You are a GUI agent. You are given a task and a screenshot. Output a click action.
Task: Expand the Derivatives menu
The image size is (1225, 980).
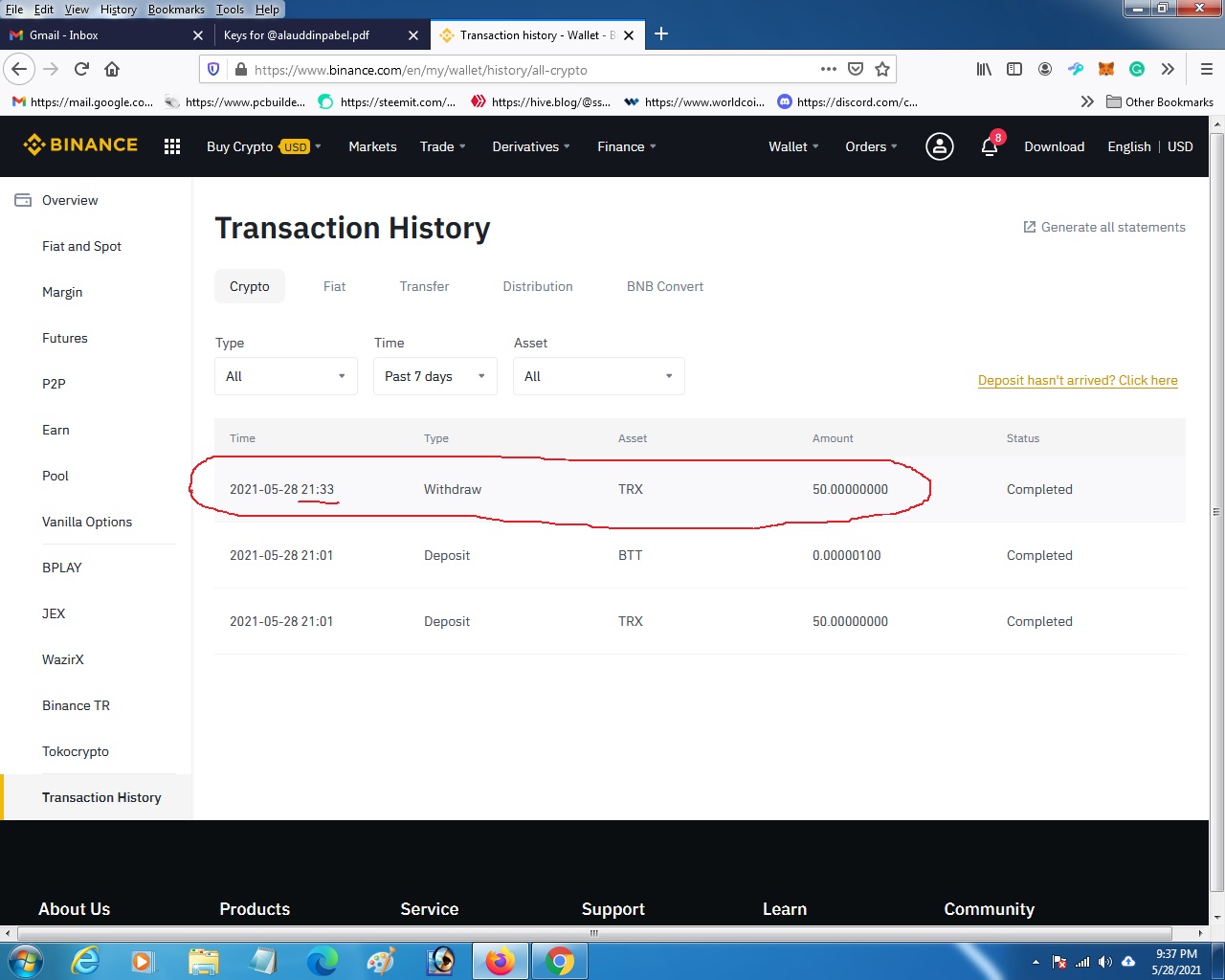[531, 146]
